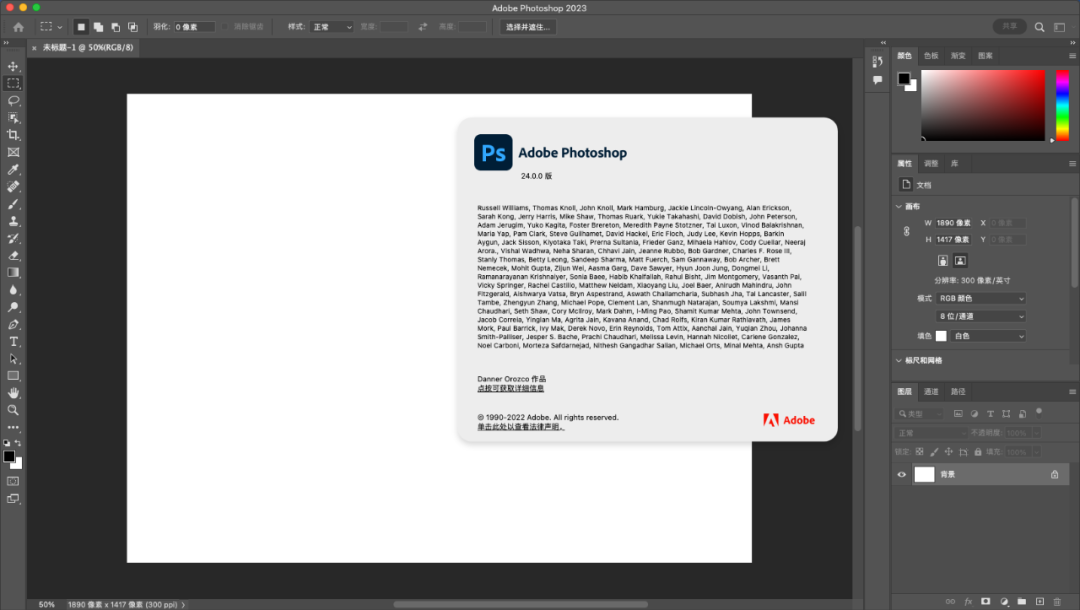
Task: Open the legal notices link under copyright
Action: coord(521,427)
